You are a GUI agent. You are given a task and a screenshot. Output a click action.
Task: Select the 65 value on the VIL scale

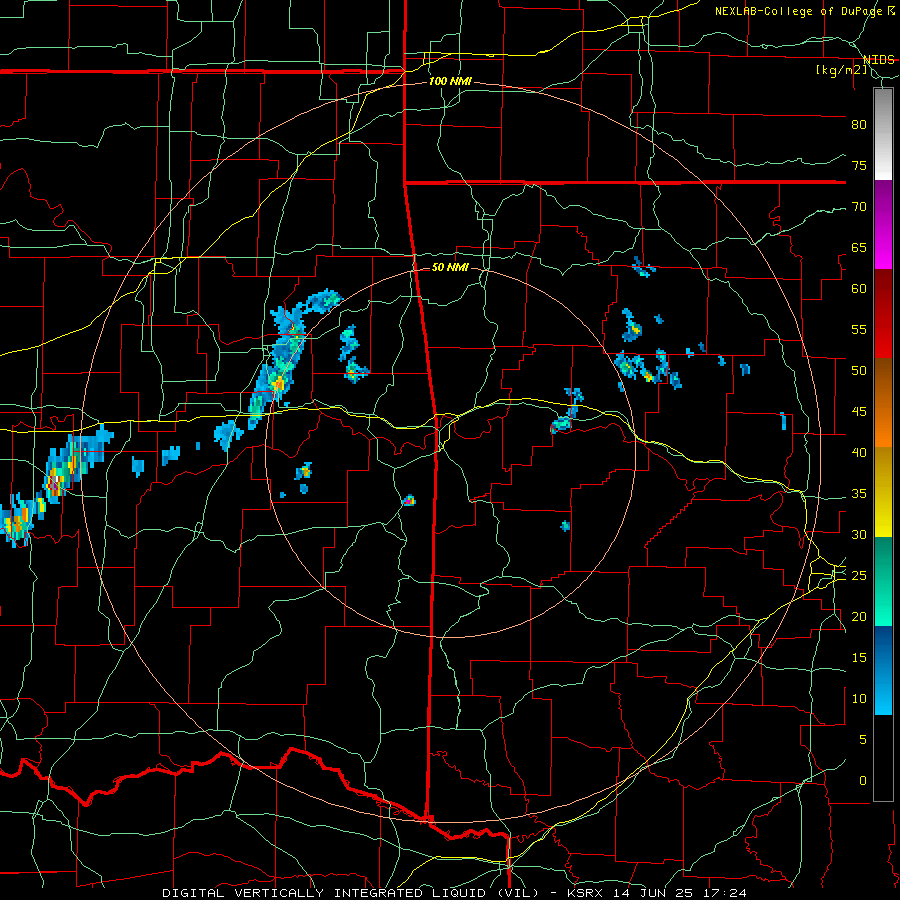click(859, 247)
